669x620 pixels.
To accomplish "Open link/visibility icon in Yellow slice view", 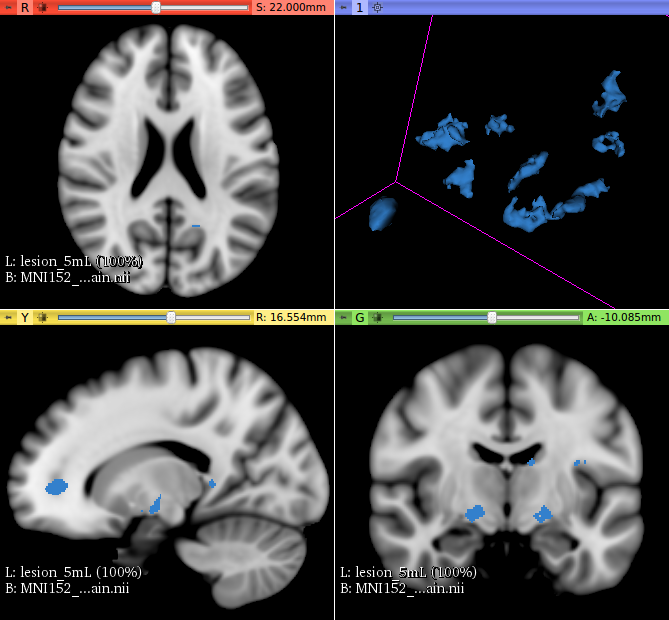I will [43, 317].
